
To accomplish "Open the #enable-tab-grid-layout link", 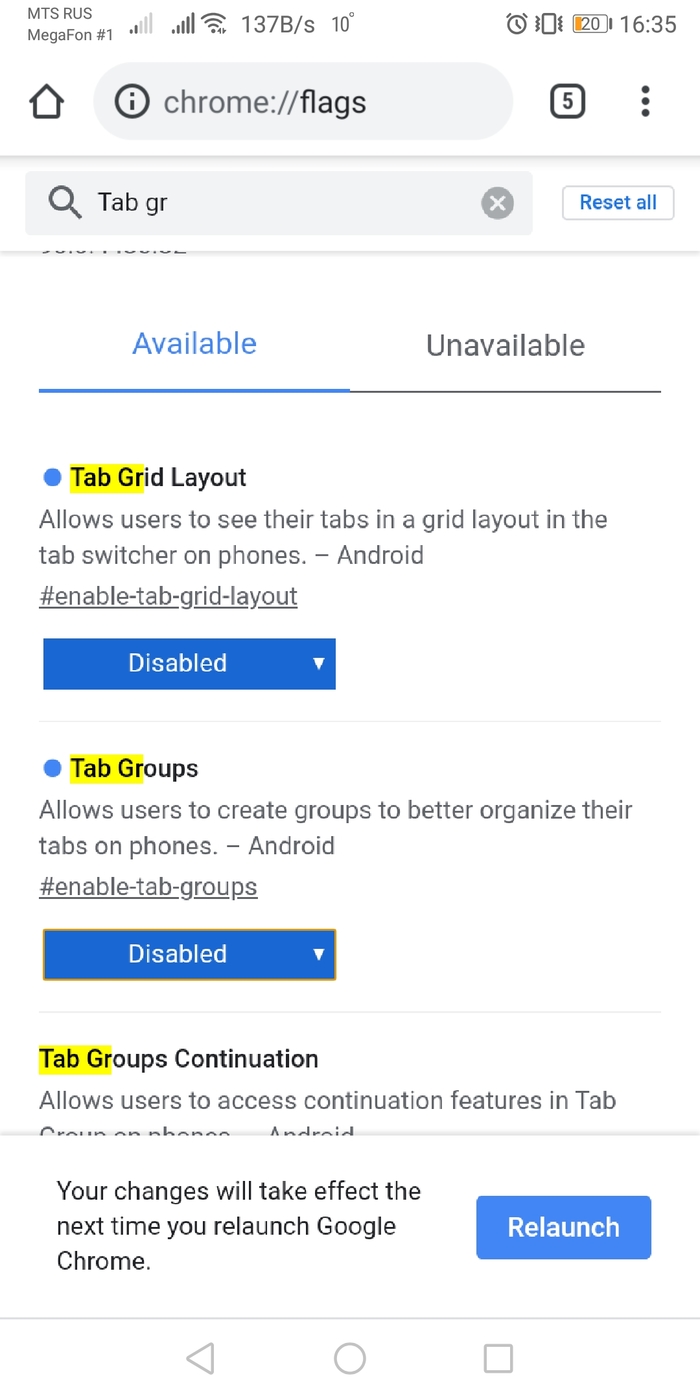I will [x=168, y=596].
